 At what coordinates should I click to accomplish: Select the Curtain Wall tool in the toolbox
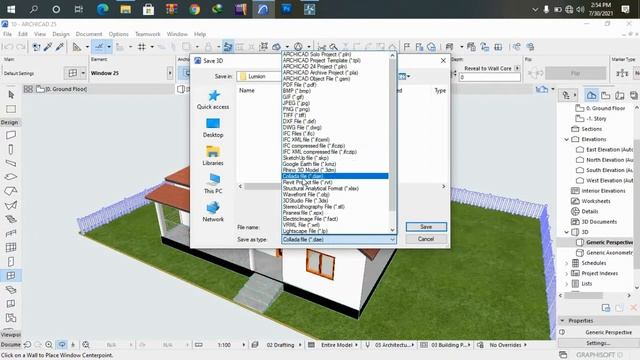(11, 247)
